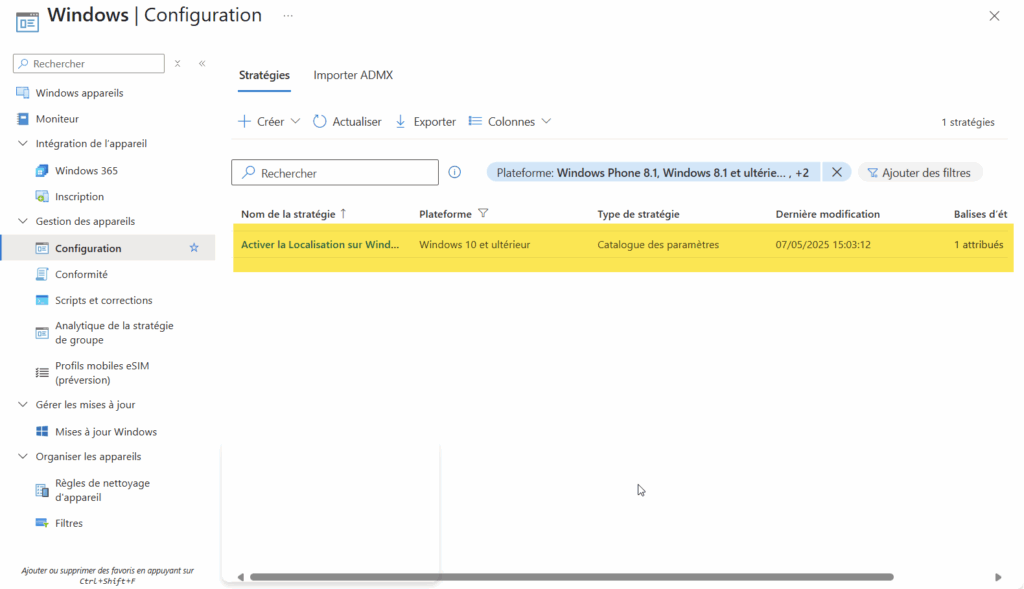
Task: Remove the Plateforme filter with X
Action: pyautogui.click(x=837, y=172)
